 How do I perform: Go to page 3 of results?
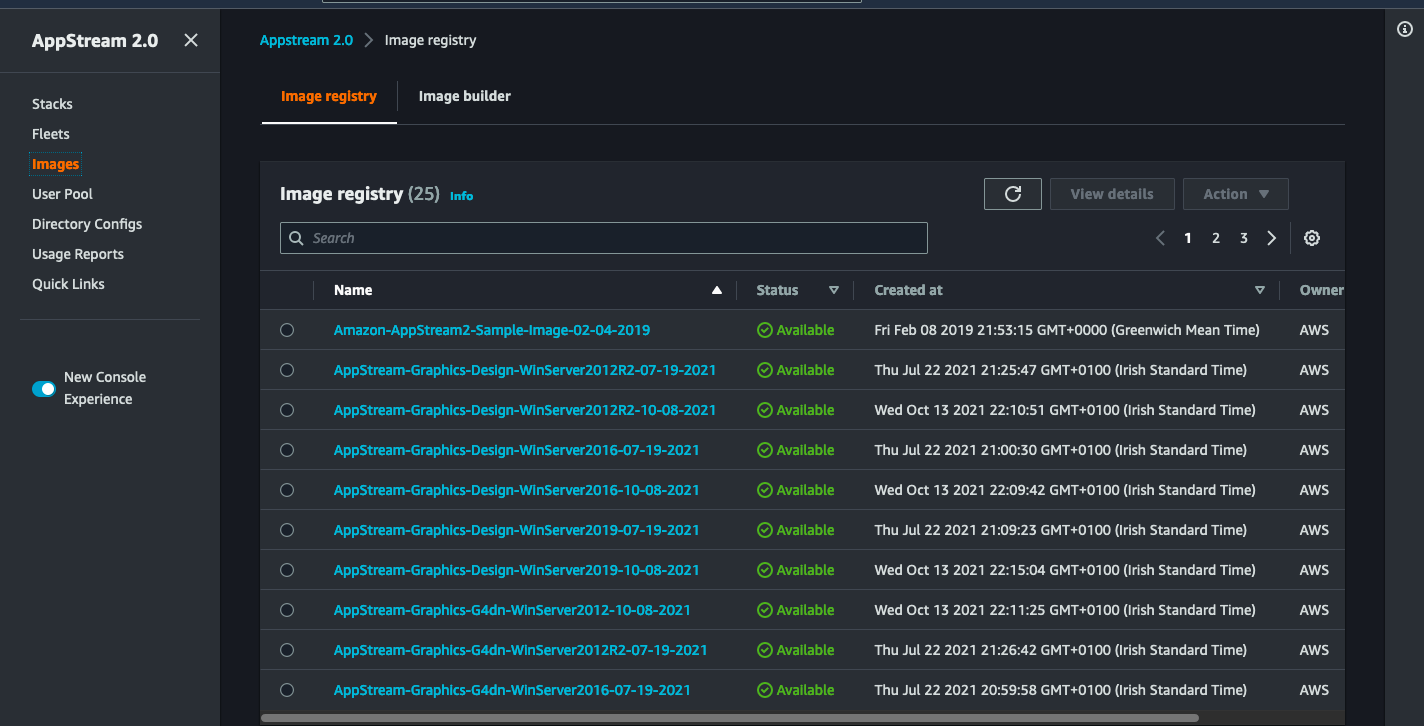point(1244,238)
